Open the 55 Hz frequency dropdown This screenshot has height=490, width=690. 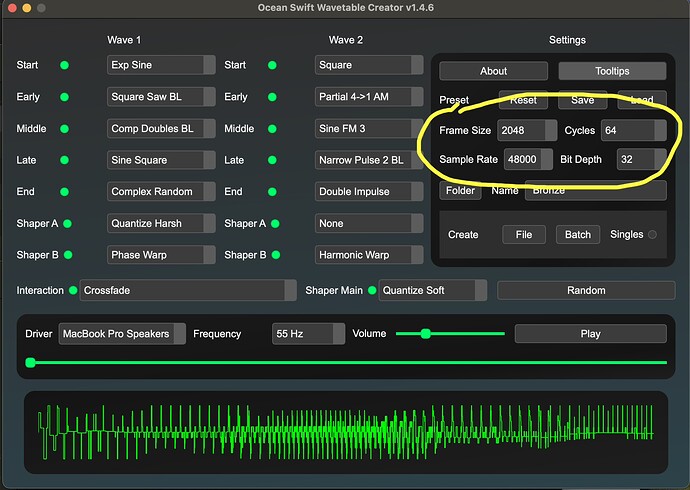point(308,334)
